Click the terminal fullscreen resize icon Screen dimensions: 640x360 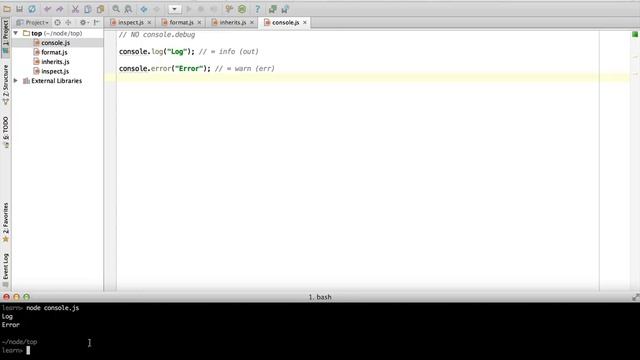(636, 297)
